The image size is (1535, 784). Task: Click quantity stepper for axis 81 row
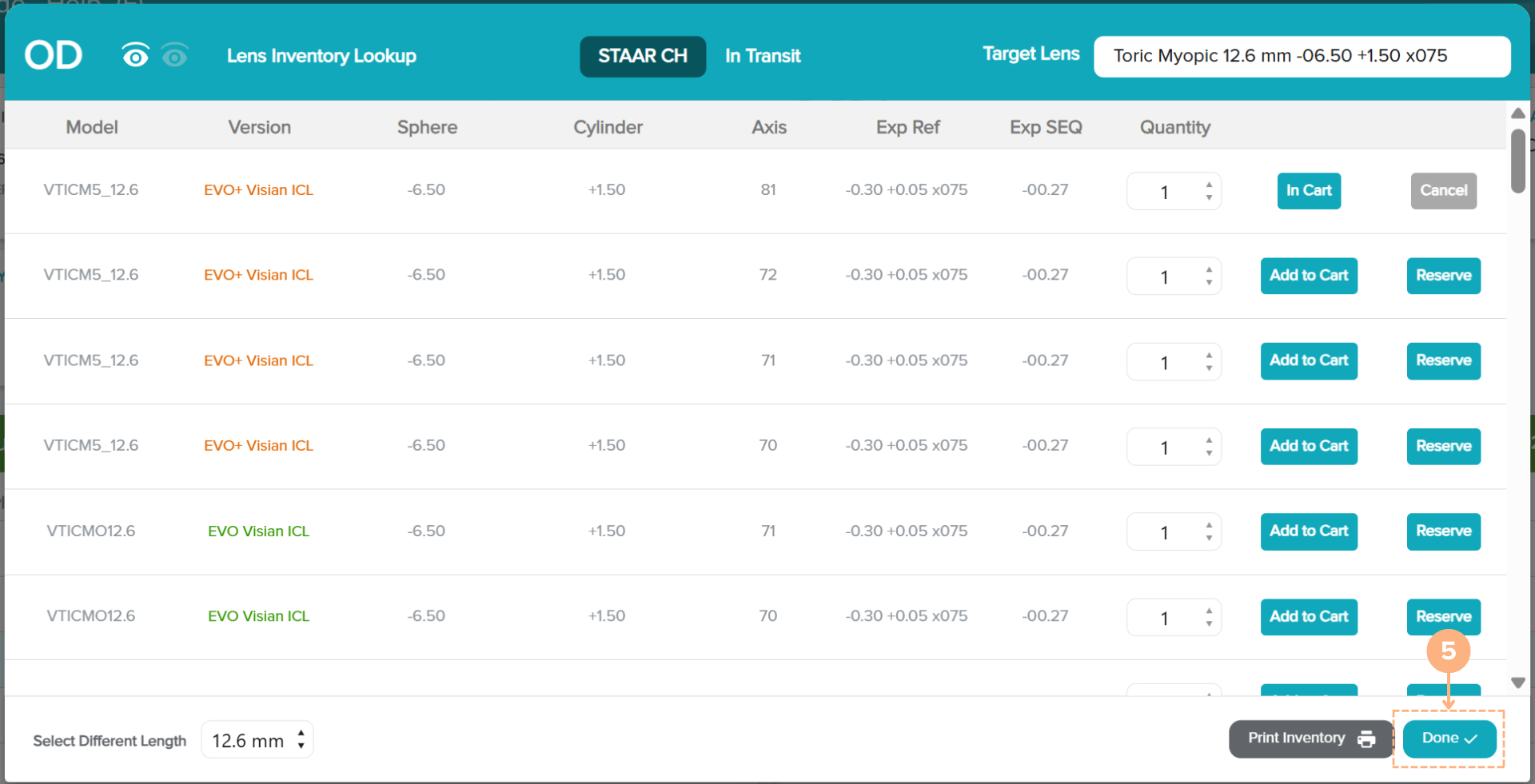1209,191
